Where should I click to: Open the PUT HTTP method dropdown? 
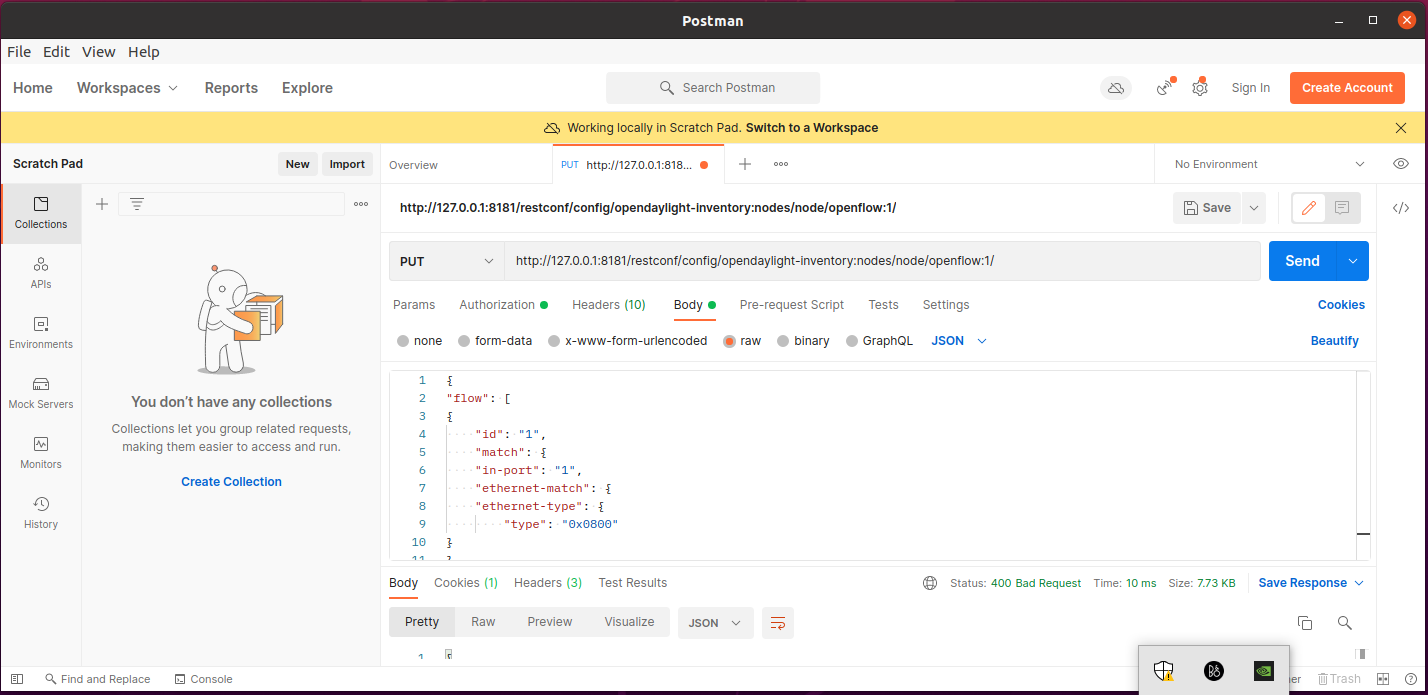(x=446, y=261)
